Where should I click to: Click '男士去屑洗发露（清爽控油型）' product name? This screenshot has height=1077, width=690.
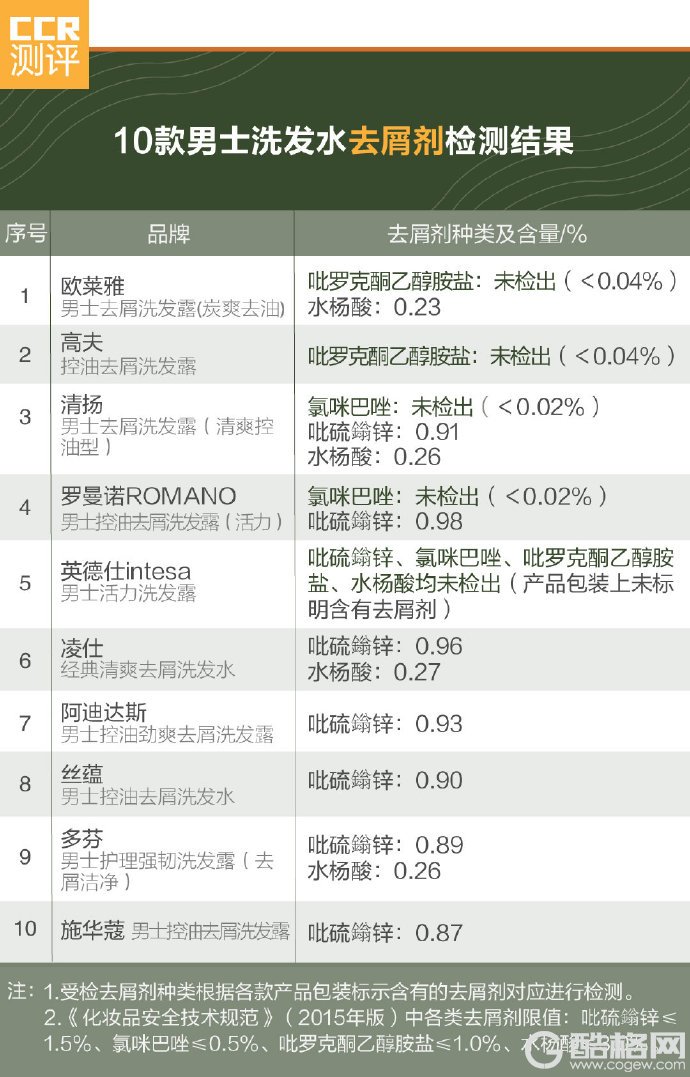click(x=168, y=436)
